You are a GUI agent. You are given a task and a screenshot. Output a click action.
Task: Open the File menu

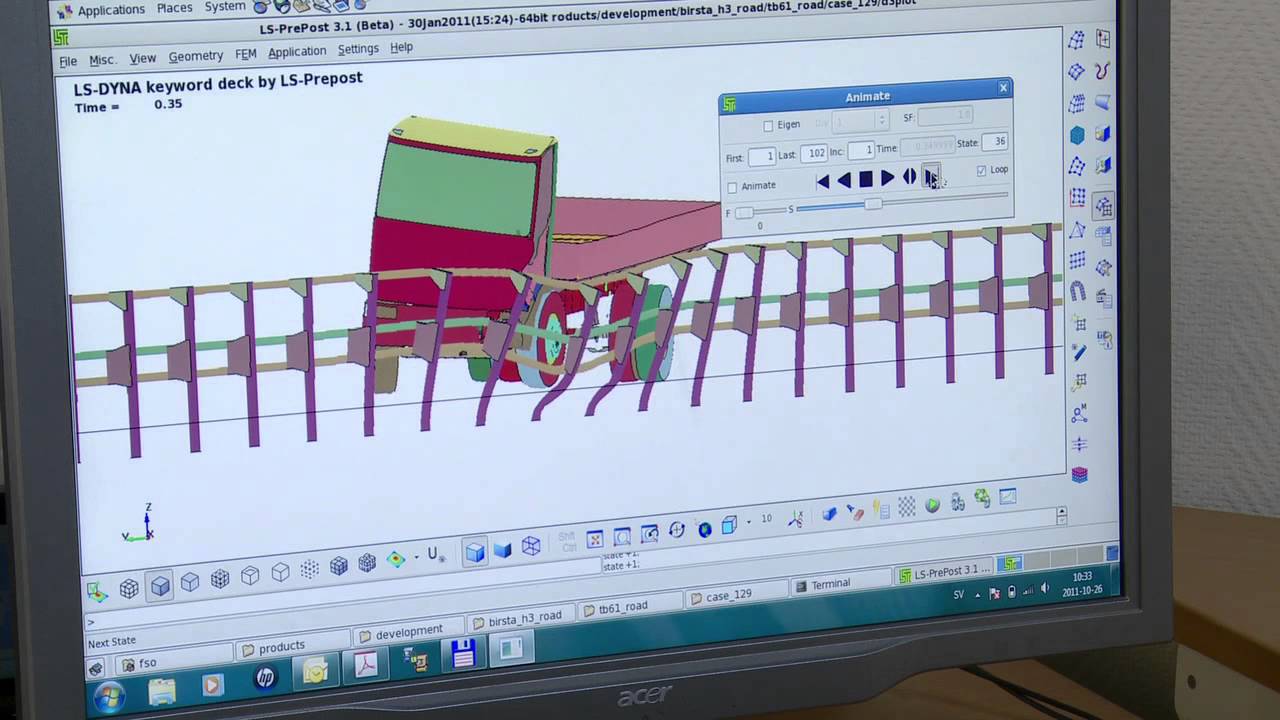pyautogui.click(x=67, y=61)
